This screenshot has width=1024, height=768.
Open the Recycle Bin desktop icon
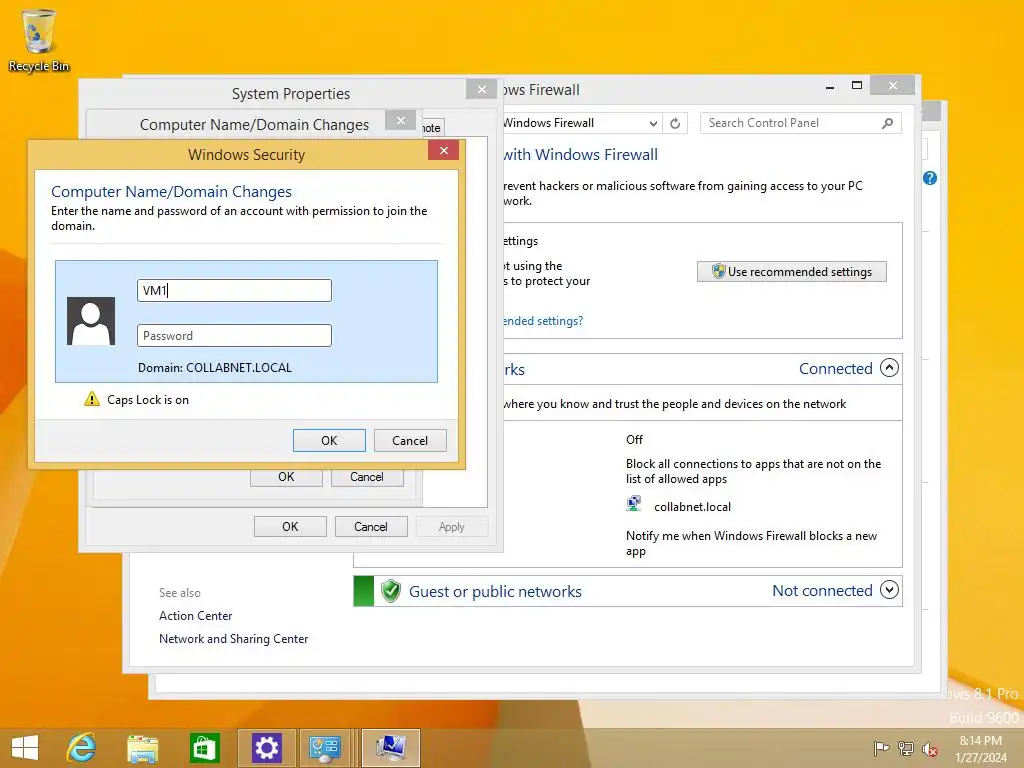pyautogui.click(x=39, y=40)
